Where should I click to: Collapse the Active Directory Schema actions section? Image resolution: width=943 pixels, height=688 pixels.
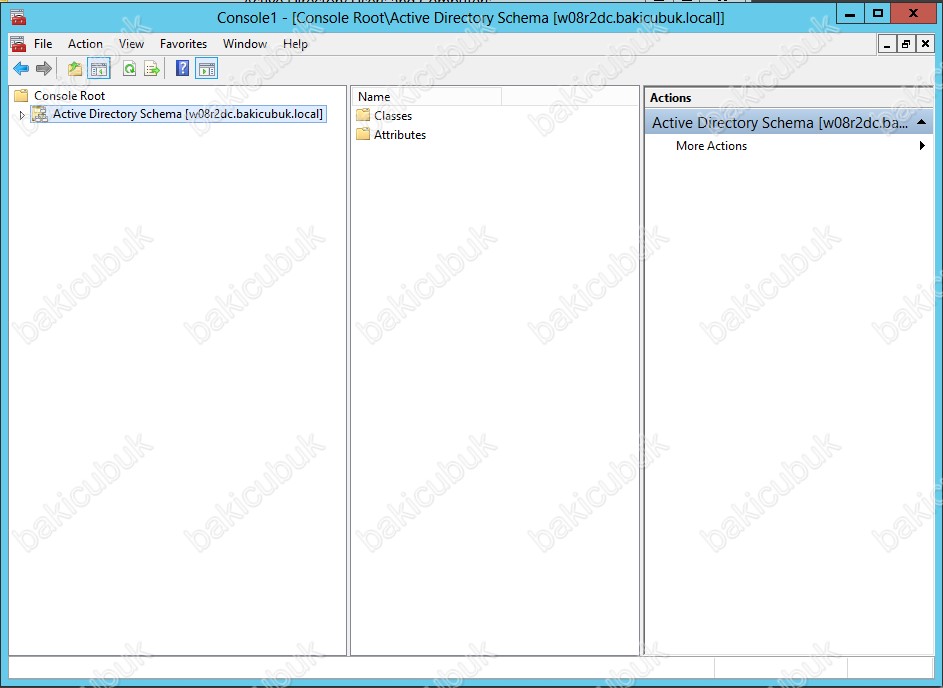click(921, 122)
